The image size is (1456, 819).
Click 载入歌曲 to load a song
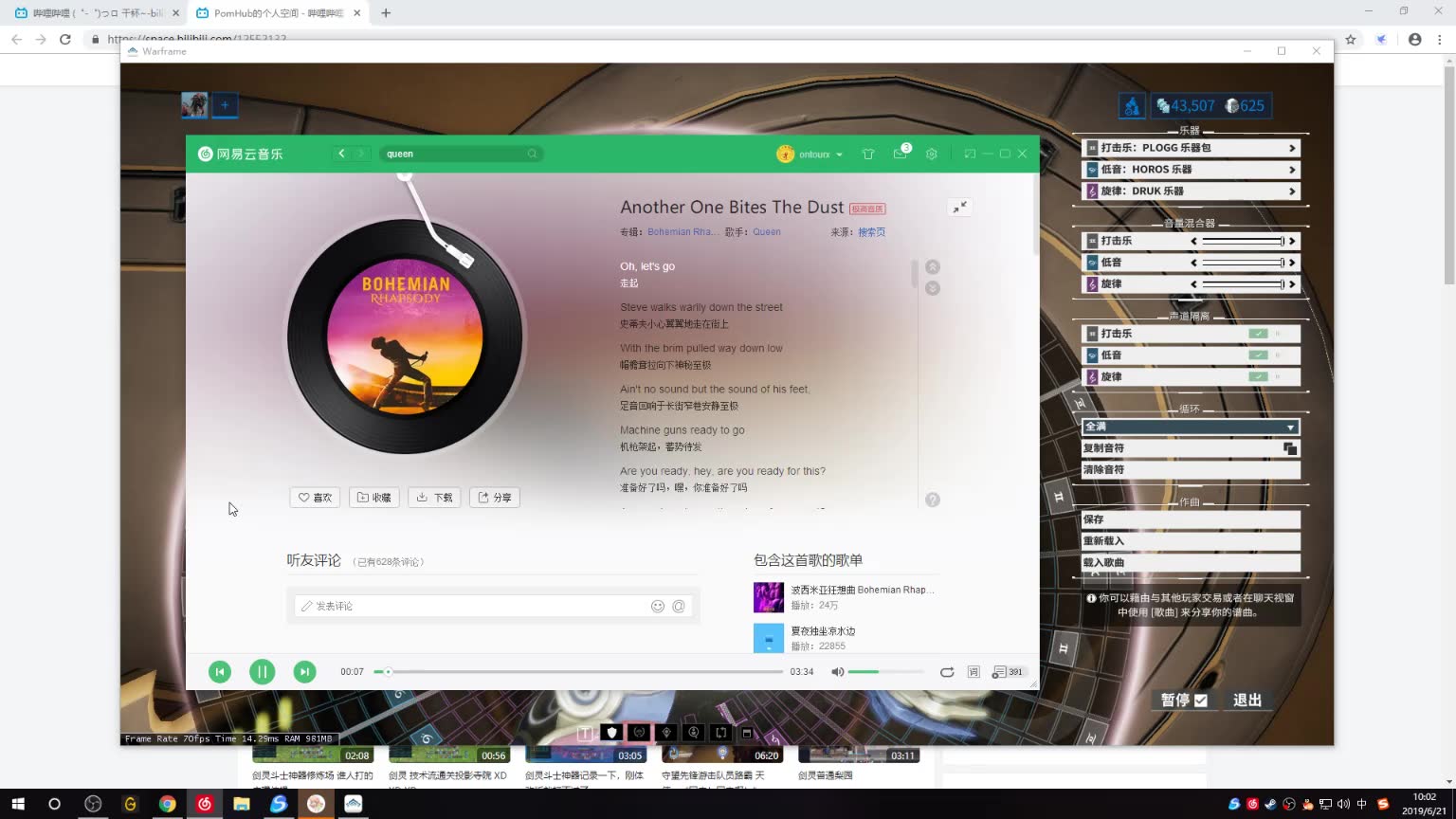pyautogui.click(x=1191, y=563)
